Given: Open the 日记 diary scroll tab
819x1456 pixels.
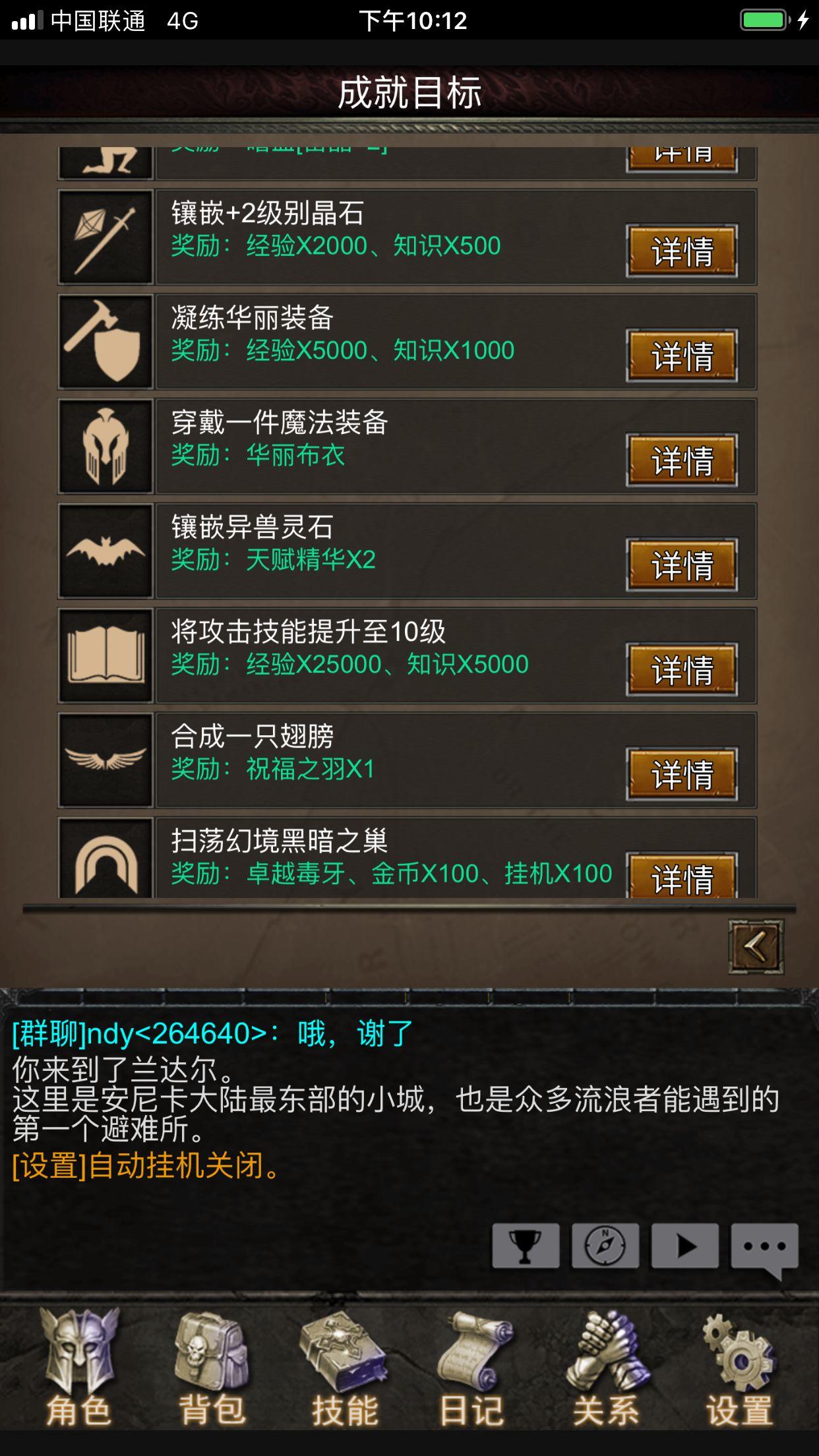Looking at the screenshot, I should click(x=473, y=1368).
